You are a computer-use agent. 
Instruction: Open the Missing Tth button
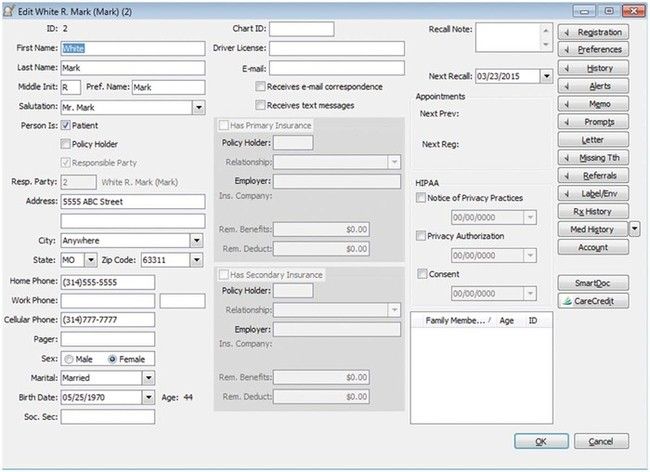point(592,157)
